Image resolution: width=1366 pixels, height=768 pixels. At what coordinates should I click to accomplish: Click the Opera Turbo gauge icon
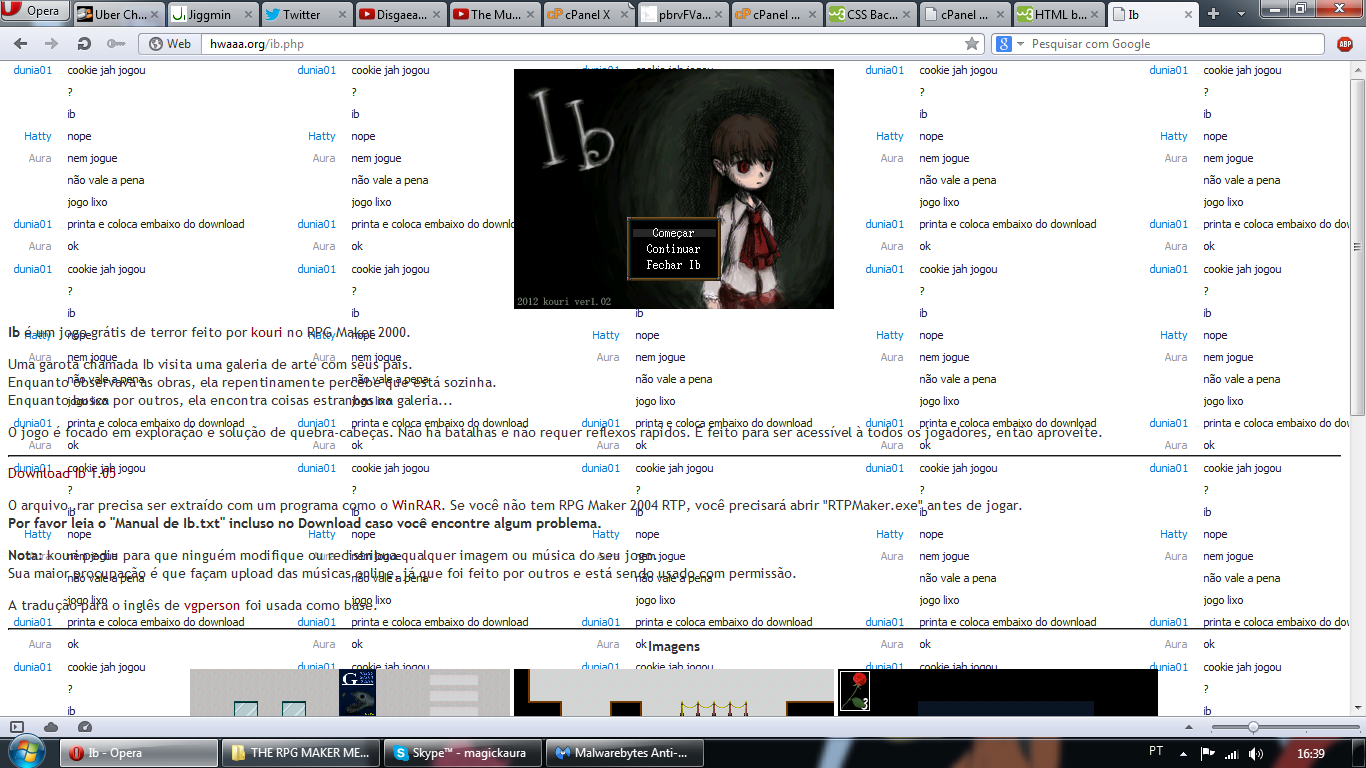[85, 727]
